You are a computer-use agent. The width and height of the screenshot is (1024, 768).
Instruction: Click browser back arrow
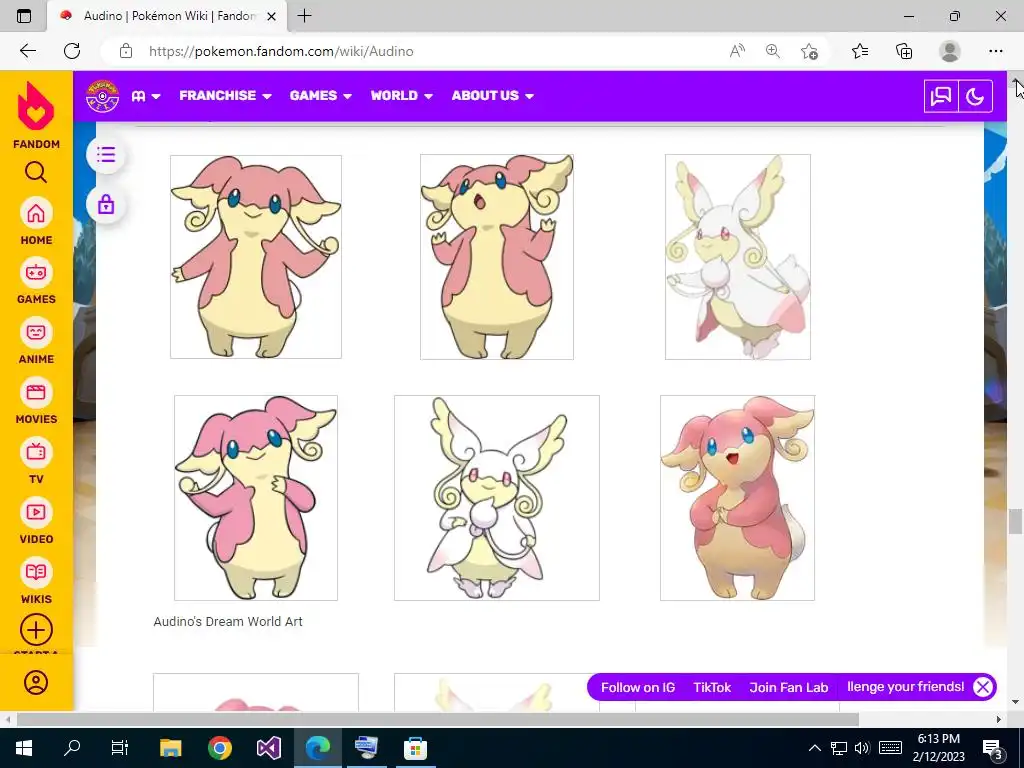[28, 51]
